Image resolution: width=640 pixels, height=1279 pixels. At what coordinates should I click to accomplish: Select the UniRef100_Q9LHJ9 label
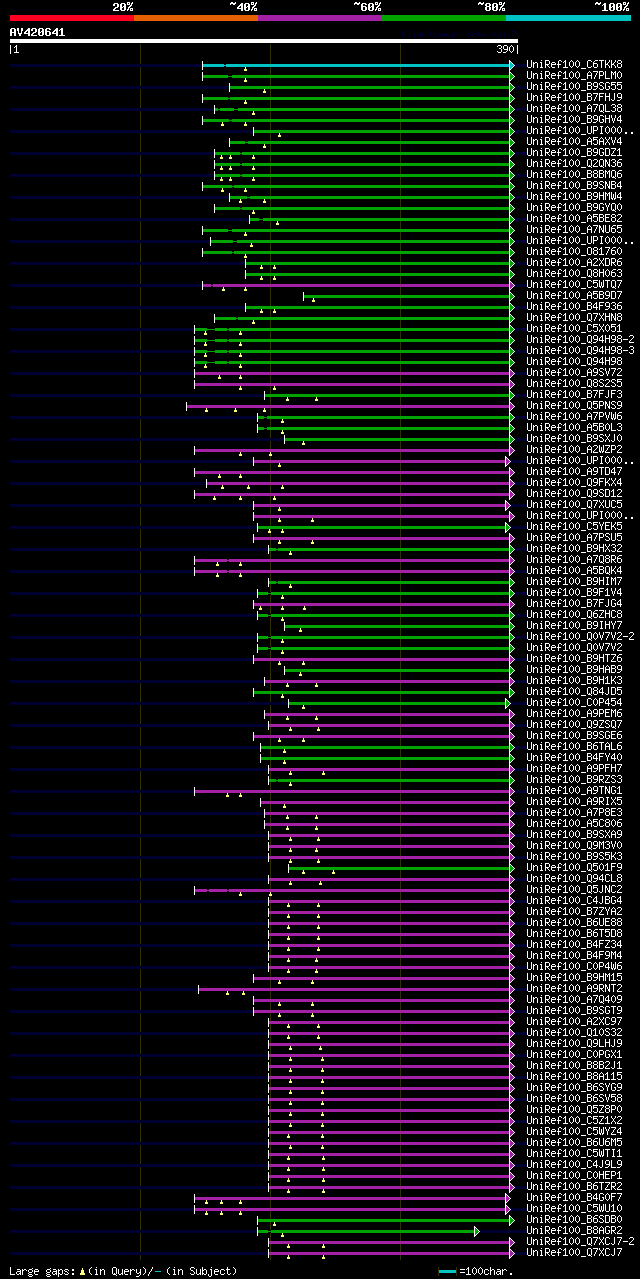pyautogui.click(x=572, y=1043)
